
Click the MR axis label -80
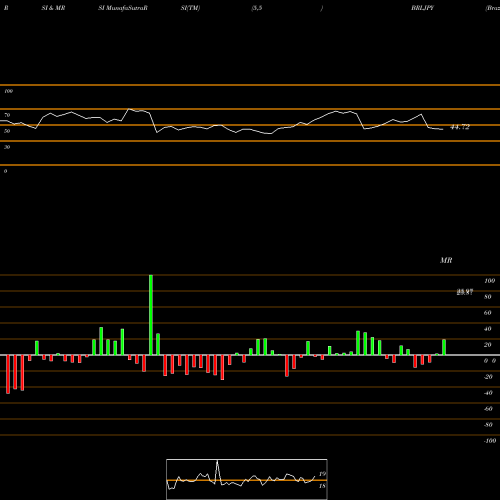(488, 425)
